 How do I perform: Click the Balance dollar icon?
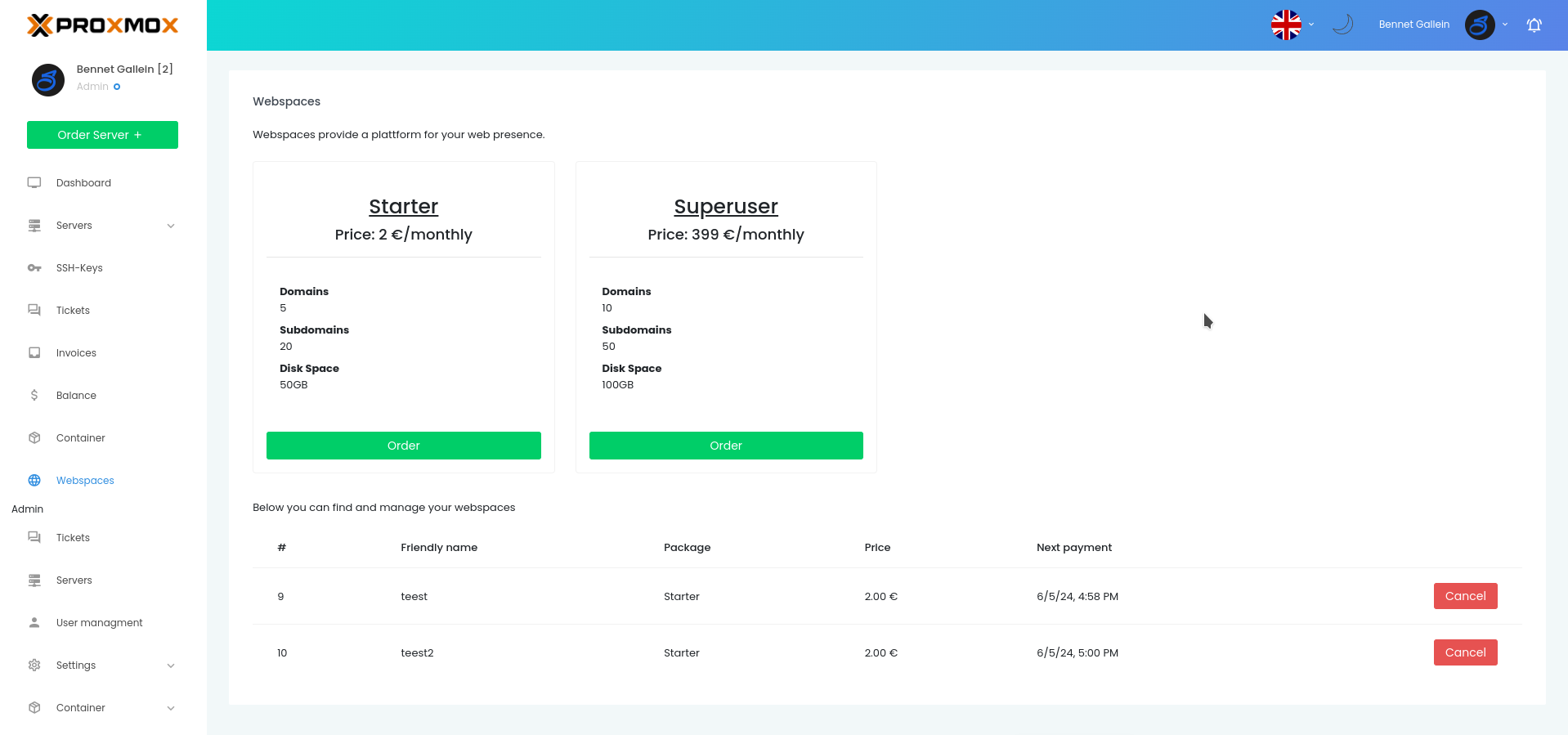(x=34, y=396)
